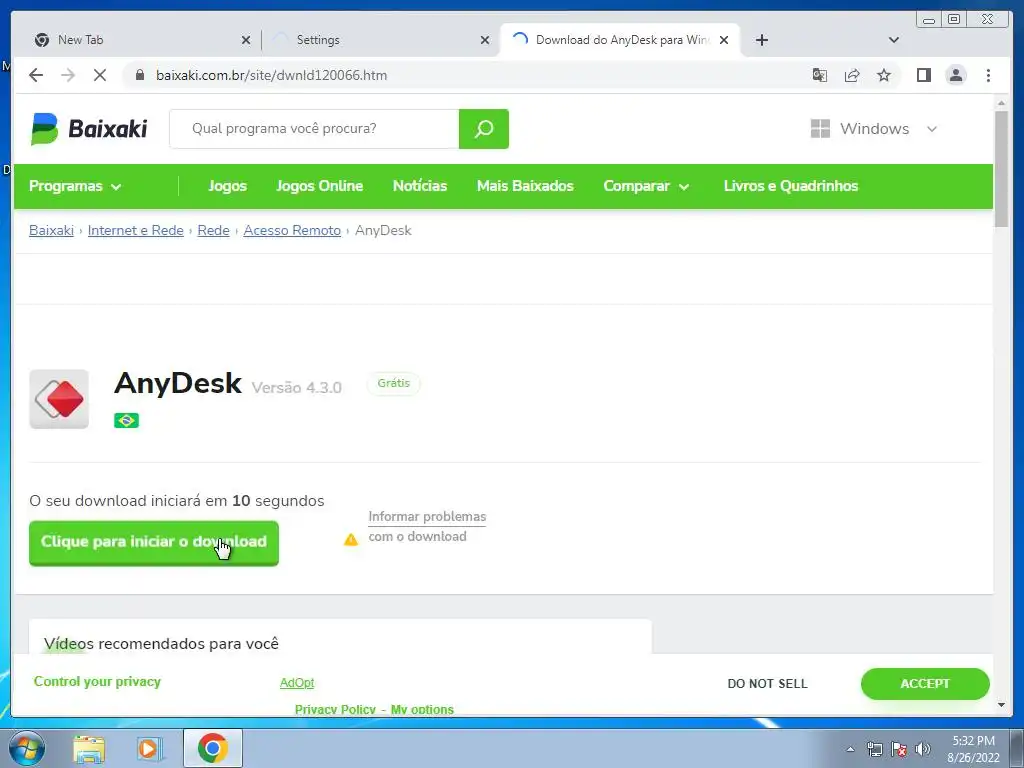Click DO NOT SELL
This screenshot has height=768, width=1024.
point(767,684)
